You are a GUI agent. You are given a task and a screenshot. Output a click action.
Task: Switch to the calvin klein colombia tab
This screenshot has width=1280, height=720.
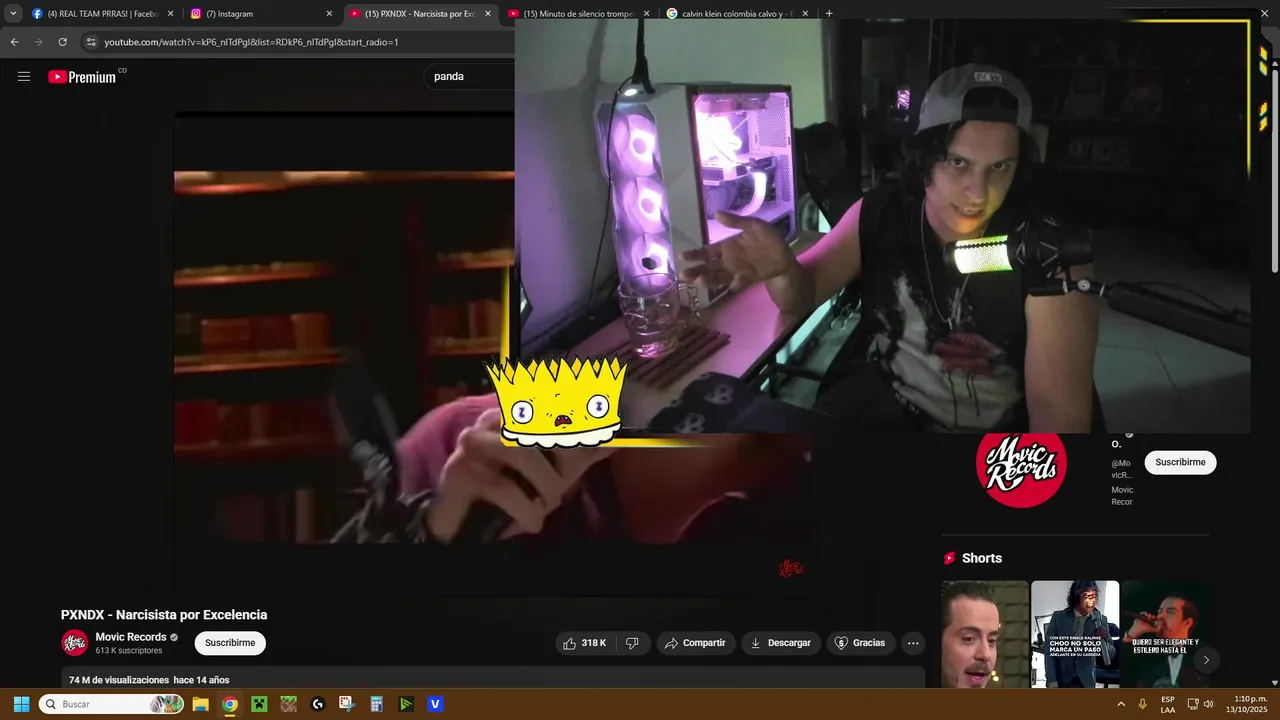(x=735, y=14)
